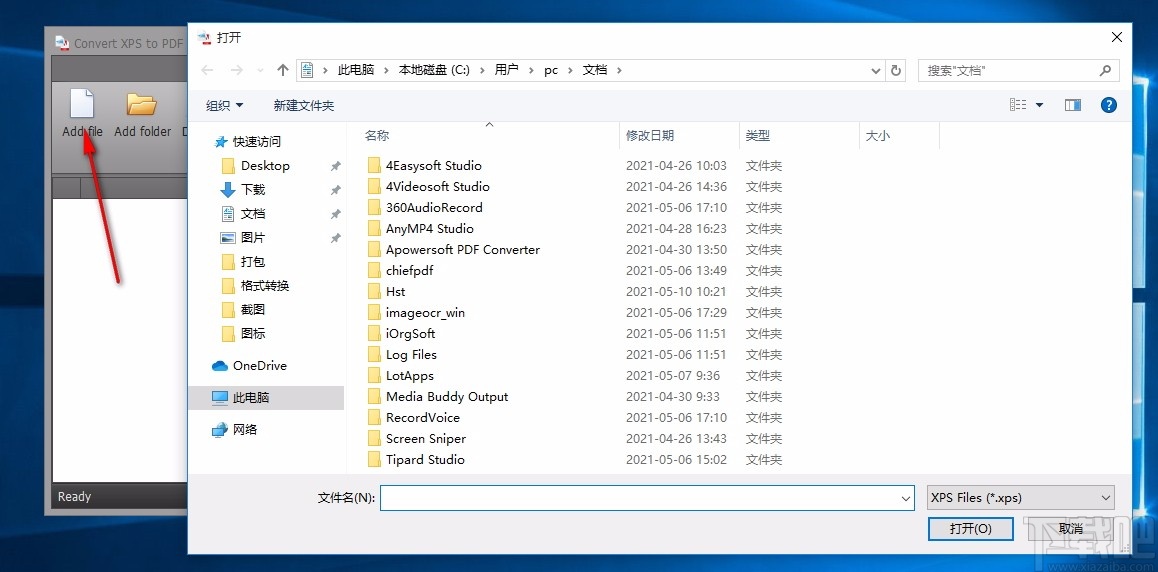Change the view layout icon
1158x572 pixels.
[1018, 106]
